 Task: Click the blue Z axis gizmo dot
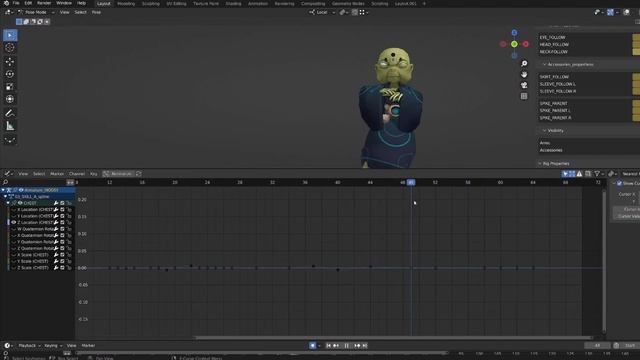point(514,33)
